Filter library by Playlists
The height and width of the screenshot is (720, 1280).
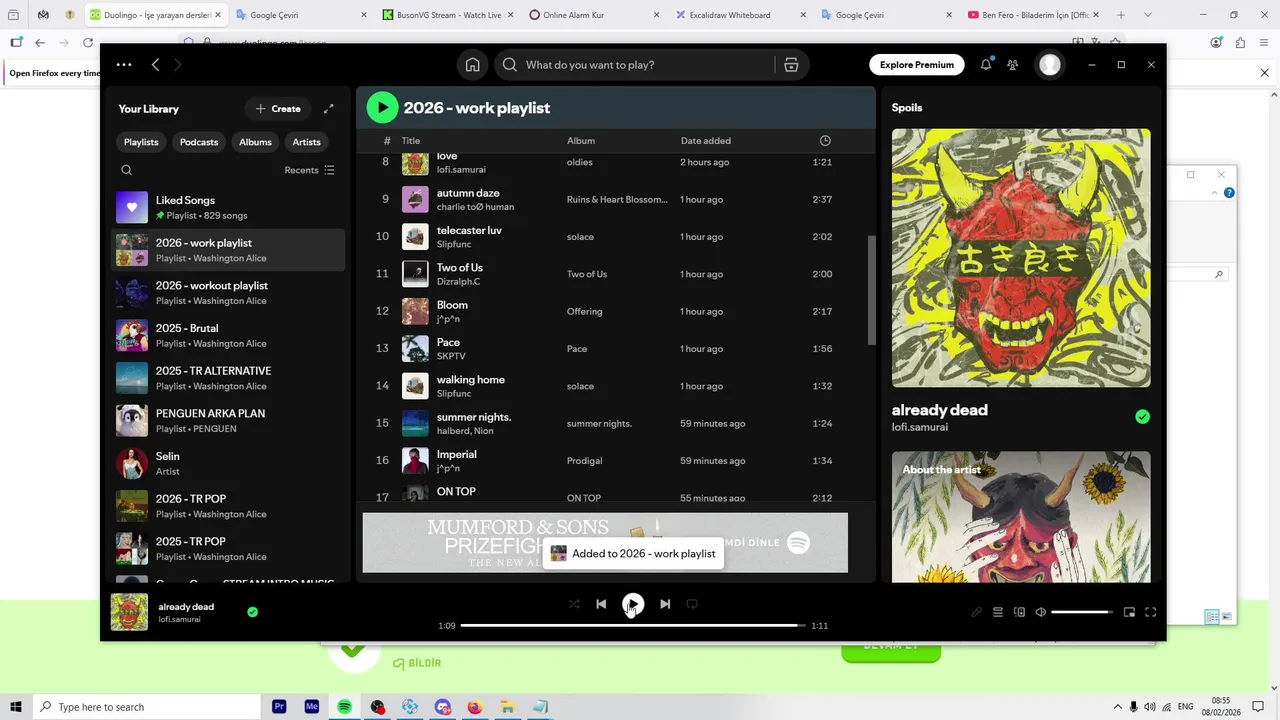141,142
